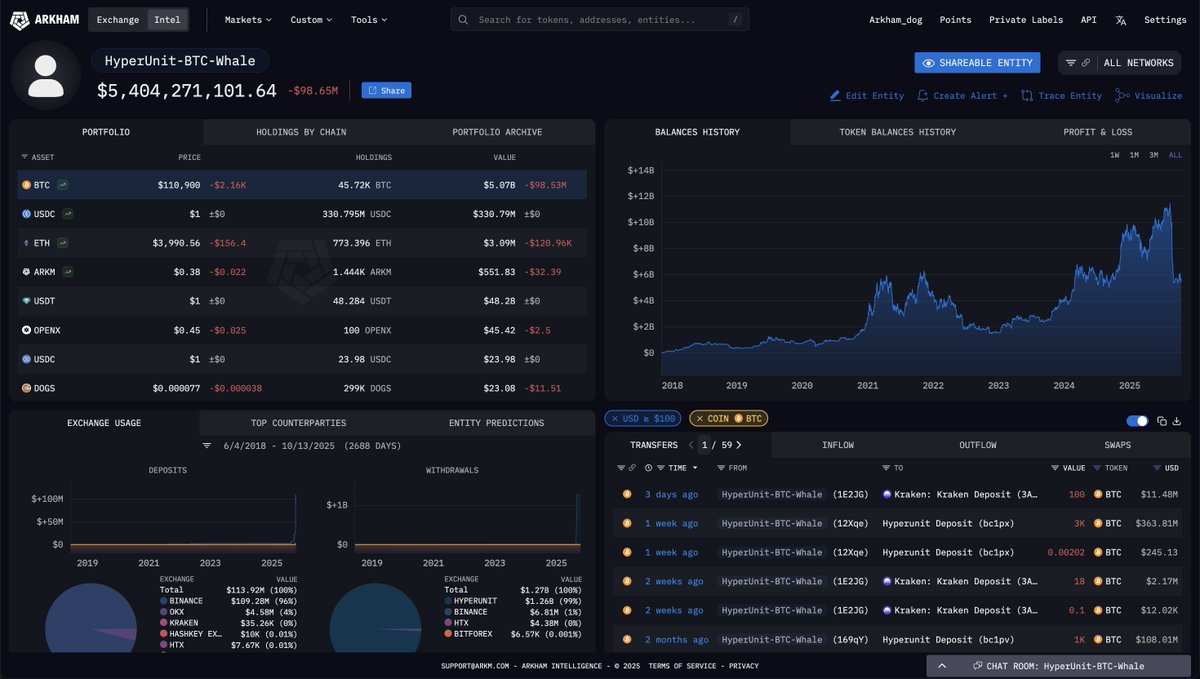Expand the Markets dropdown menu
Screen dimensions: 1200x679
tap(249, 20)
